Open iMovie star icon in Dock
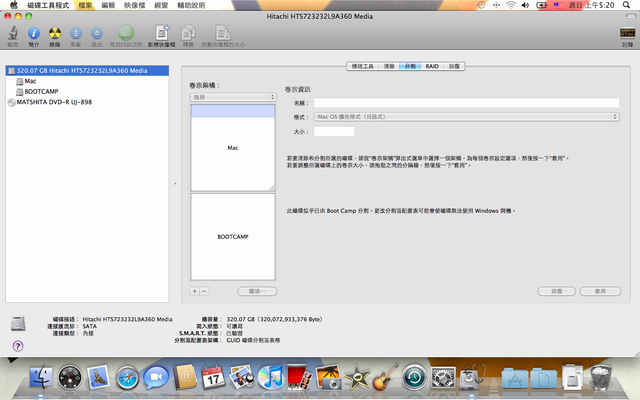This screenshot has width=640, height=400. [357, 377]
